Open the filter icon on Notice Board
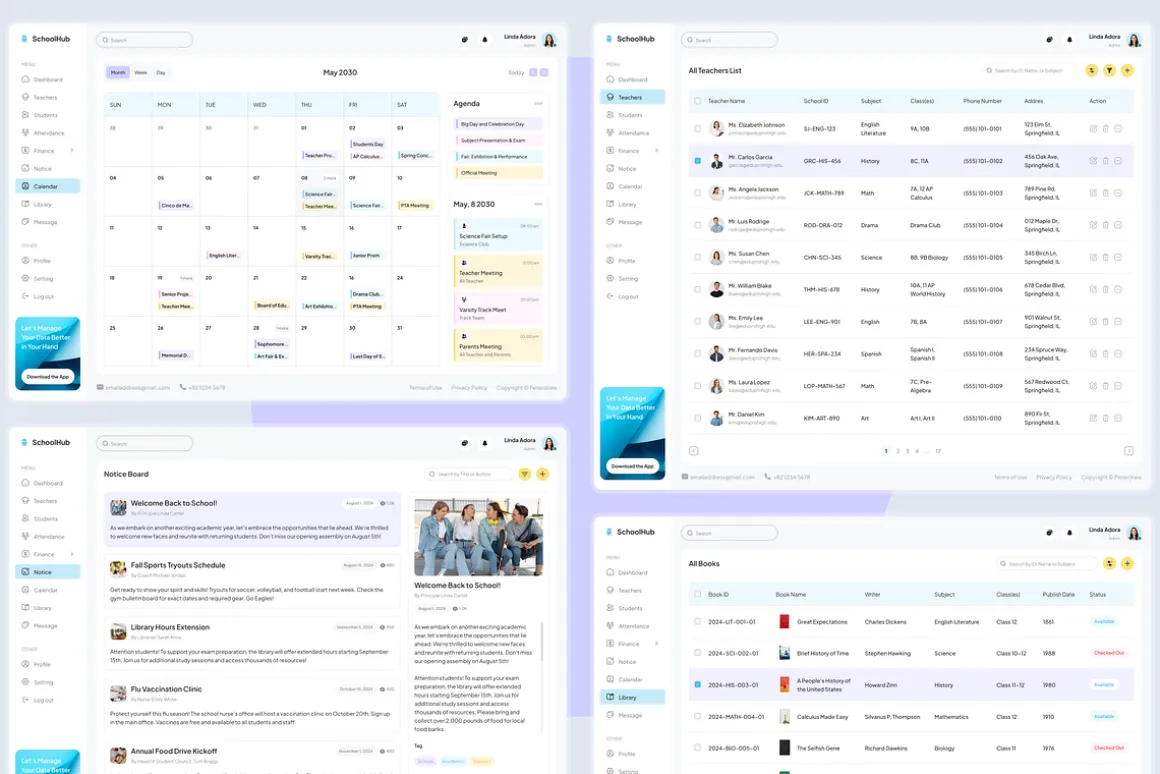Viewport: 1160px width, 774px height. [525, 474]
